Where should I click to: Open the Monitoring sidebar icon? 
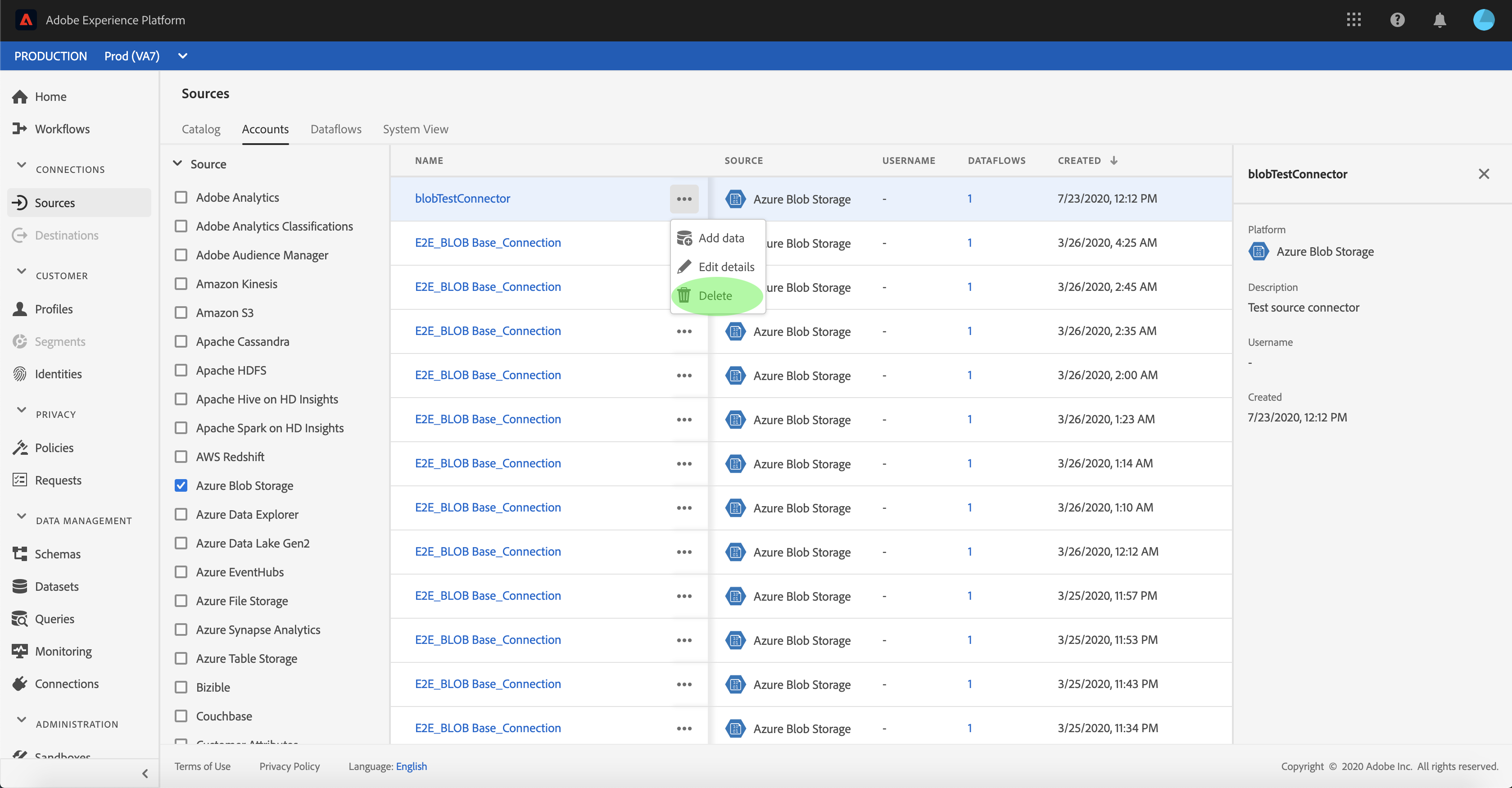point(20,651)
